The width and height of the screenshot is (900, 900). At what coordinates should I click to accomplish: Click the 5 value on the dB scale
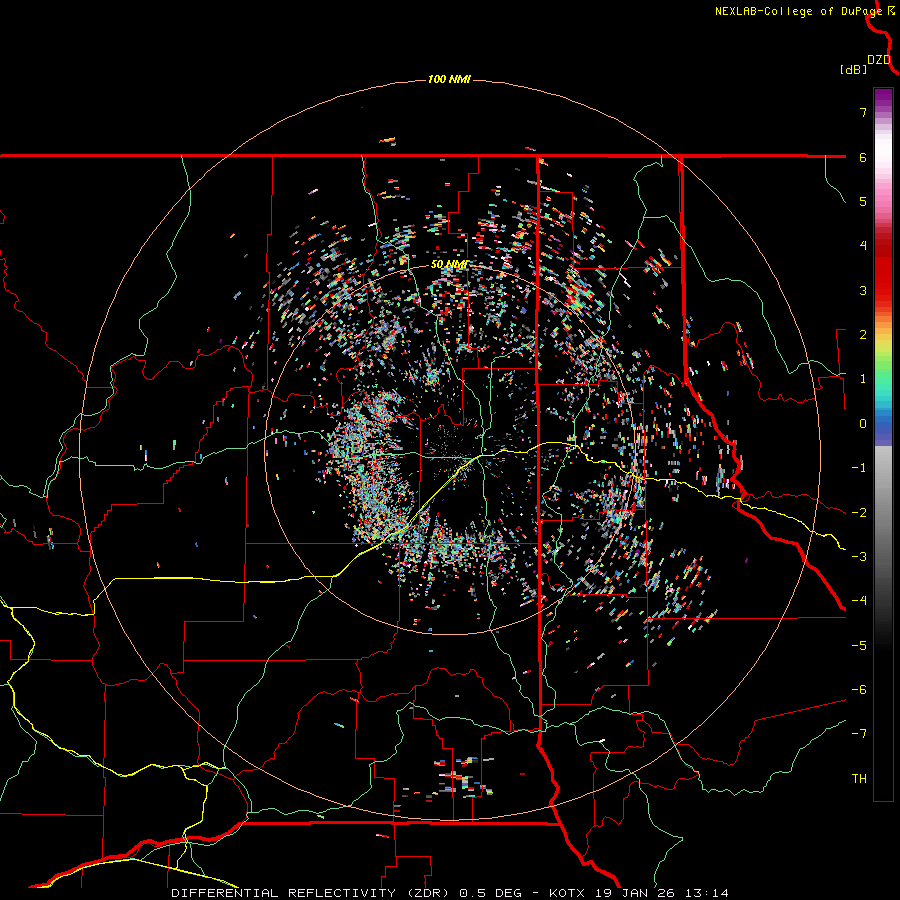(863, 201)
